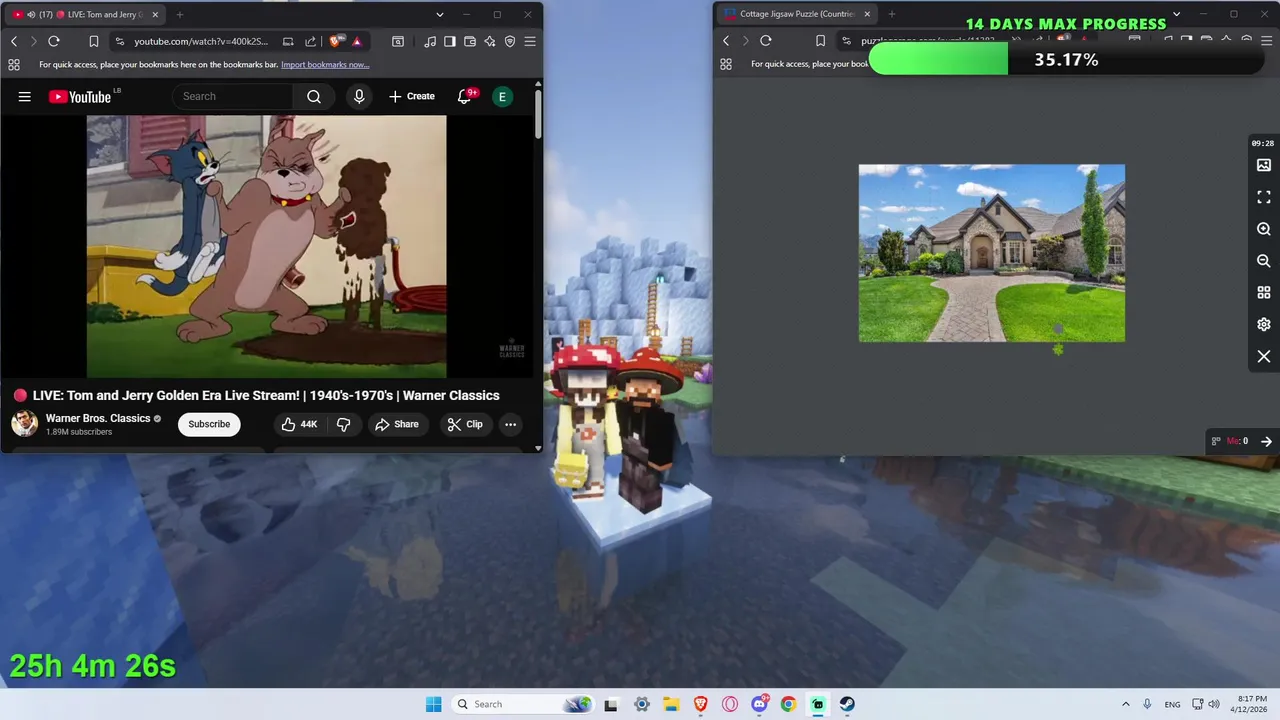1280x720 pixels.
Task: Open Leo AI assistant icon
Action: click(x=490, y=41)
